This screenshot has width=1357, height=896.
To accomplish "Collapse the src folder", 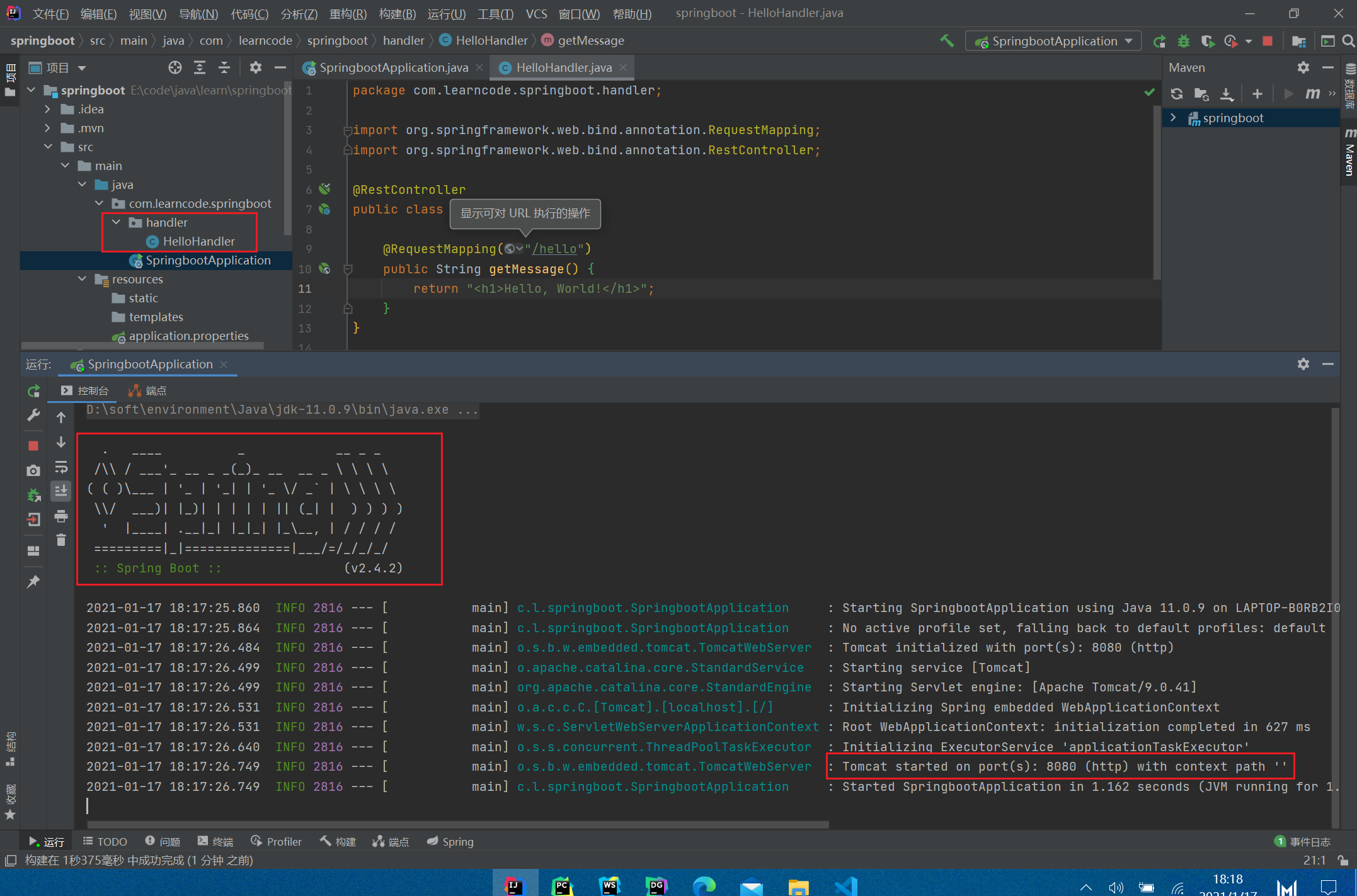I will click(x=48, y=147).
